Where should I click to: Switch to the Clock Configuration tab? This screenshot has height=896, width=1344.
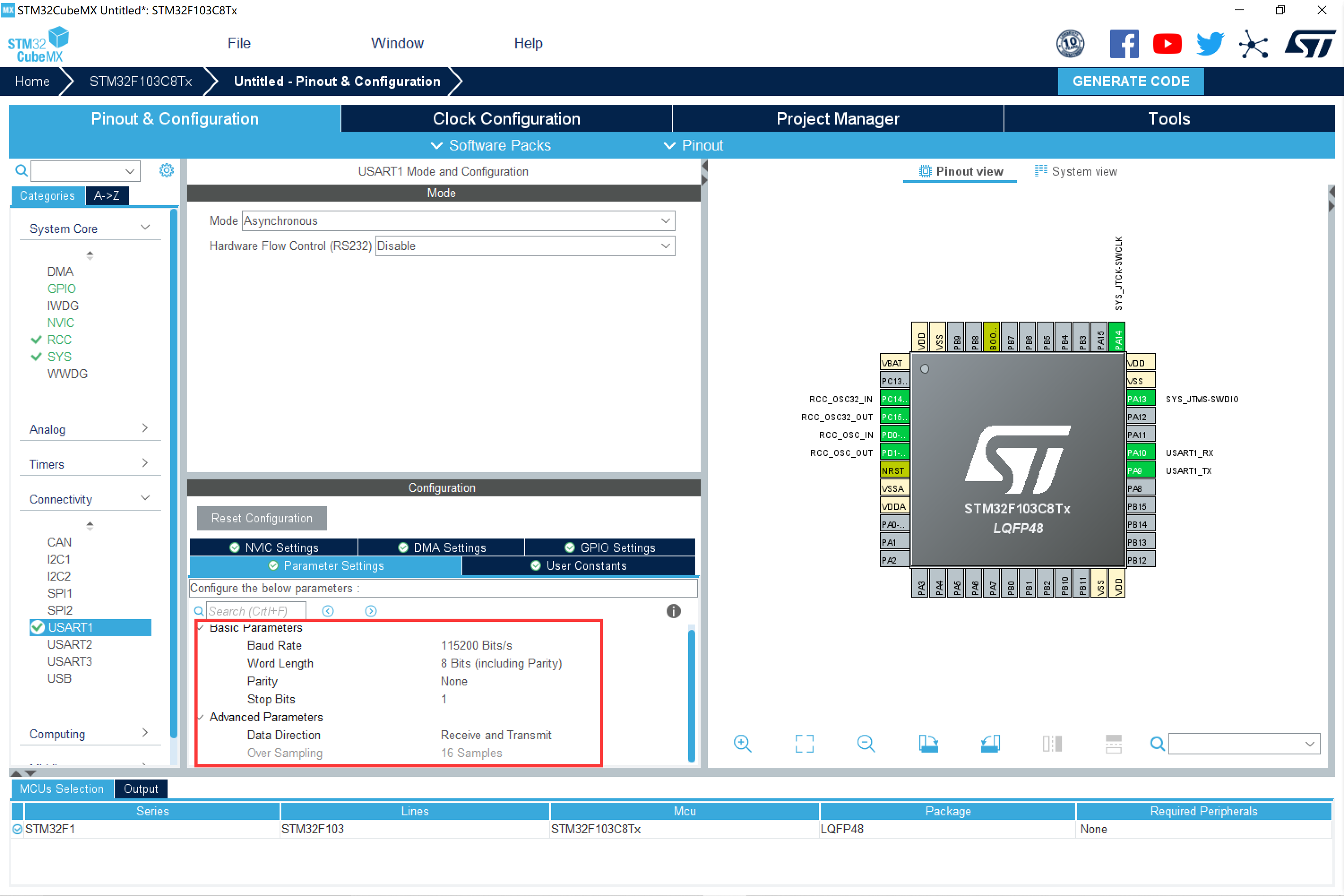tap(506, 118)
